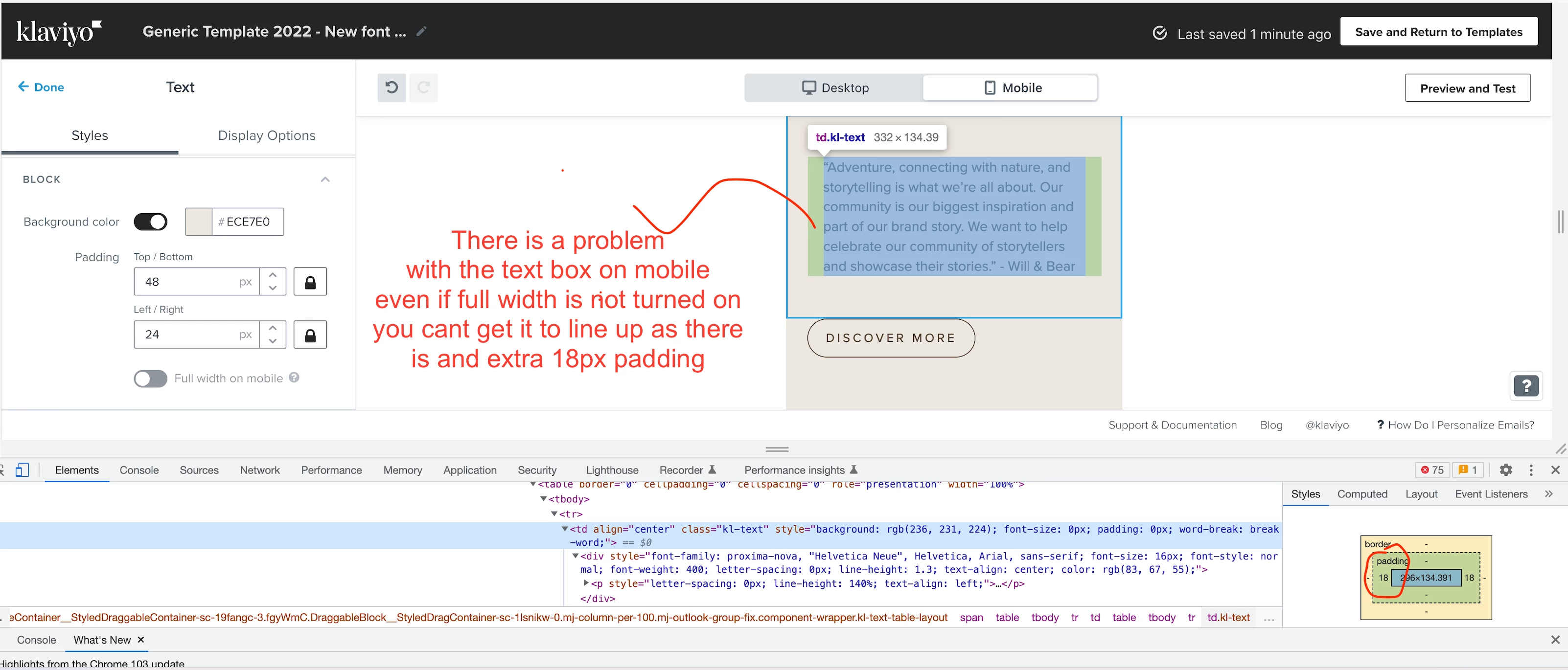Click the ECE7E0 background color swatch
1568x670 pixels.
[198, 222]
